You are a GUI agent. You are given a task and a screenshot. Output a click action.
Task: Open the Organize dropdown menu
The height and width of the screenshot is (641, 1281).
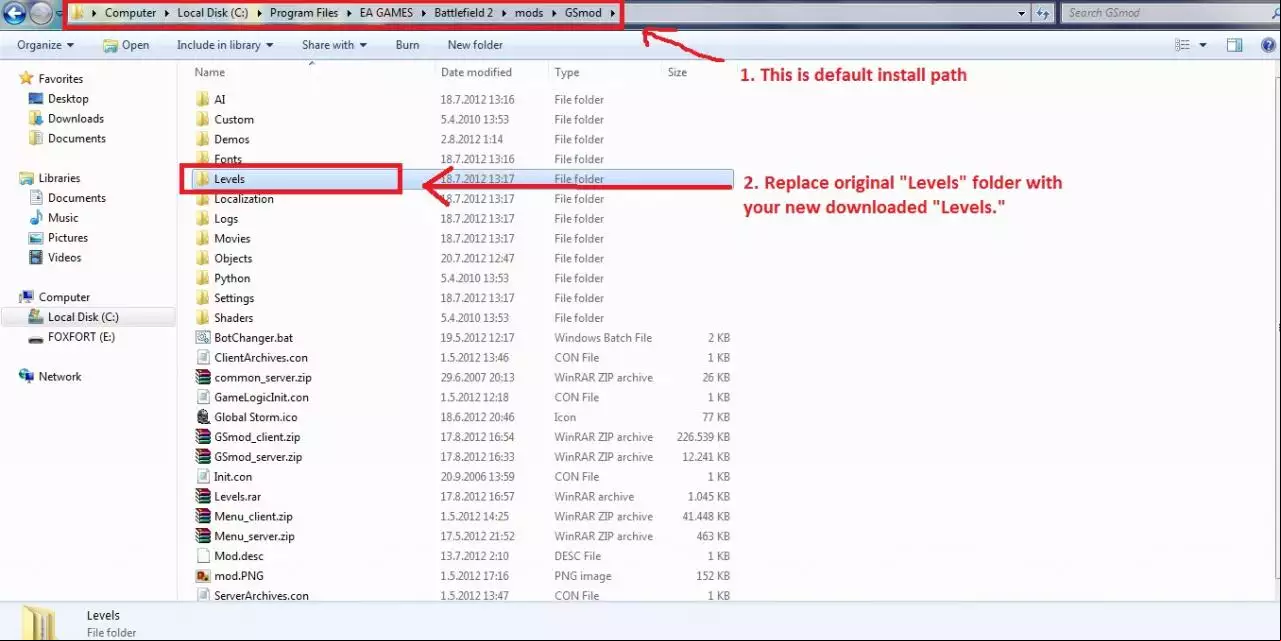pos(45,45)
